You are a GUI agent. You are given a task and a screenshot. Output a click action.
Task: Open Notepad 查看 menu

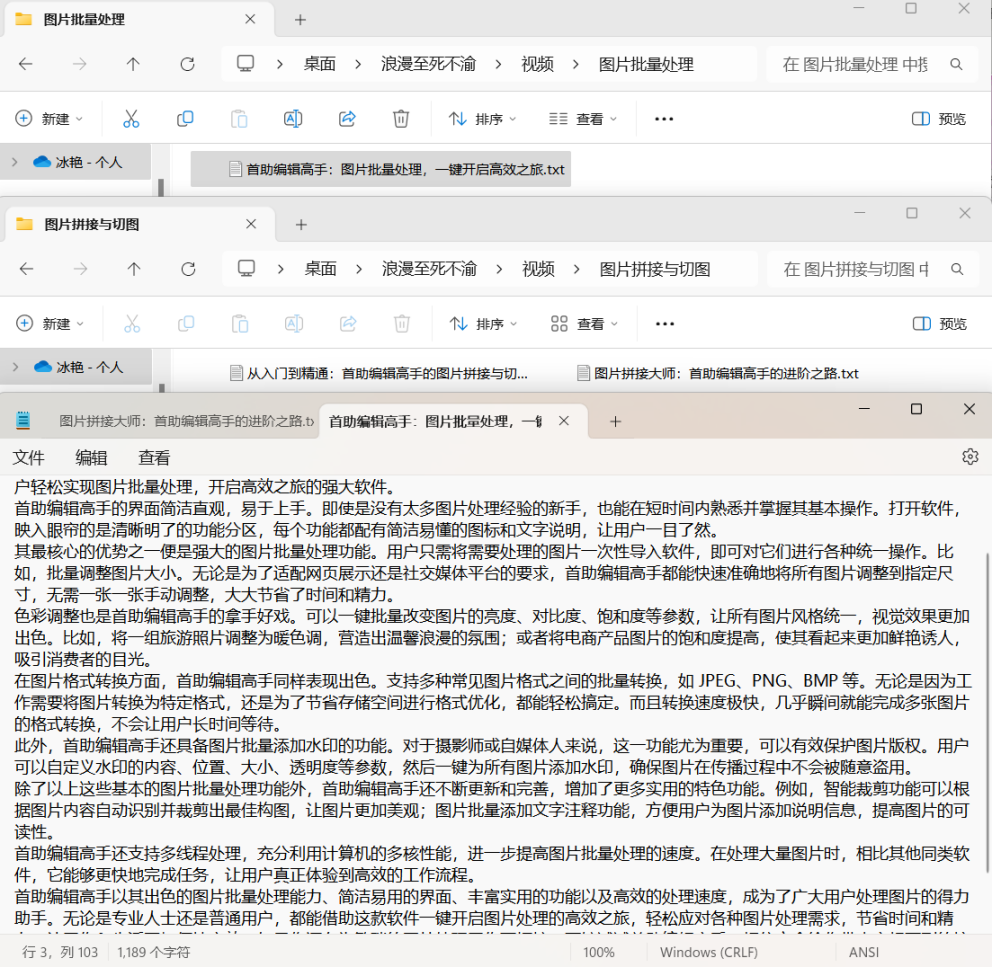tap(154, 457)
